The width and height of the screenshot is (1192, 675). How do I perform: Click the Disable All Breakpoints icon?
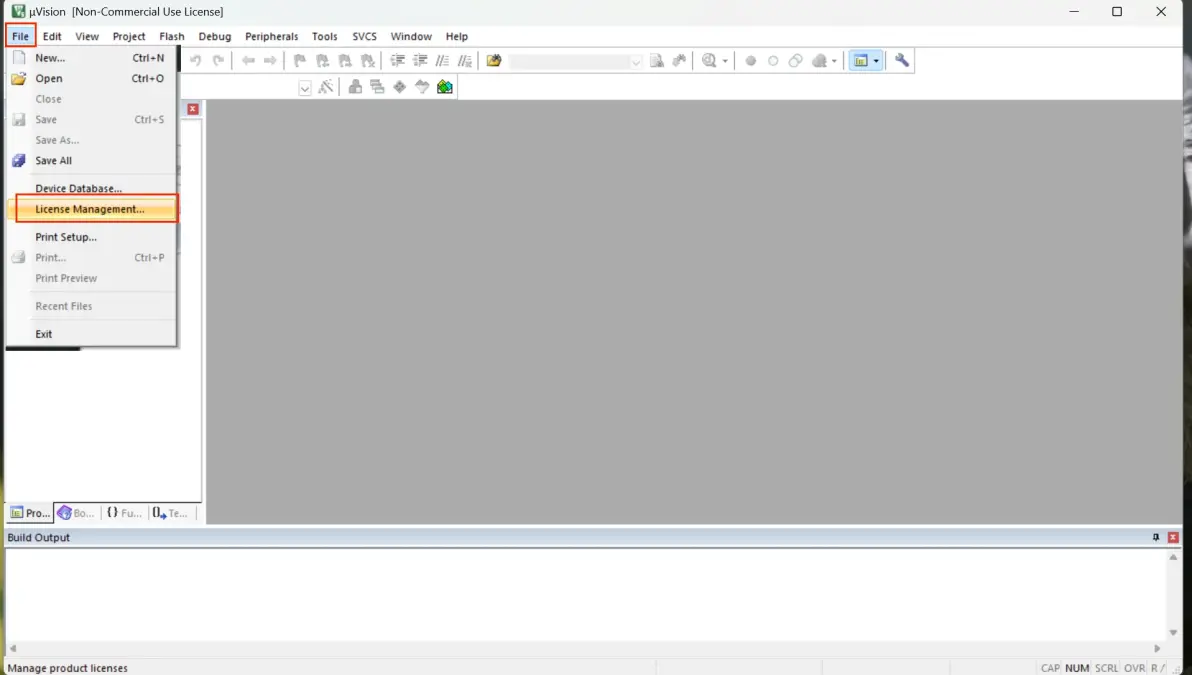pyautogui.click(x=795, y=61)
